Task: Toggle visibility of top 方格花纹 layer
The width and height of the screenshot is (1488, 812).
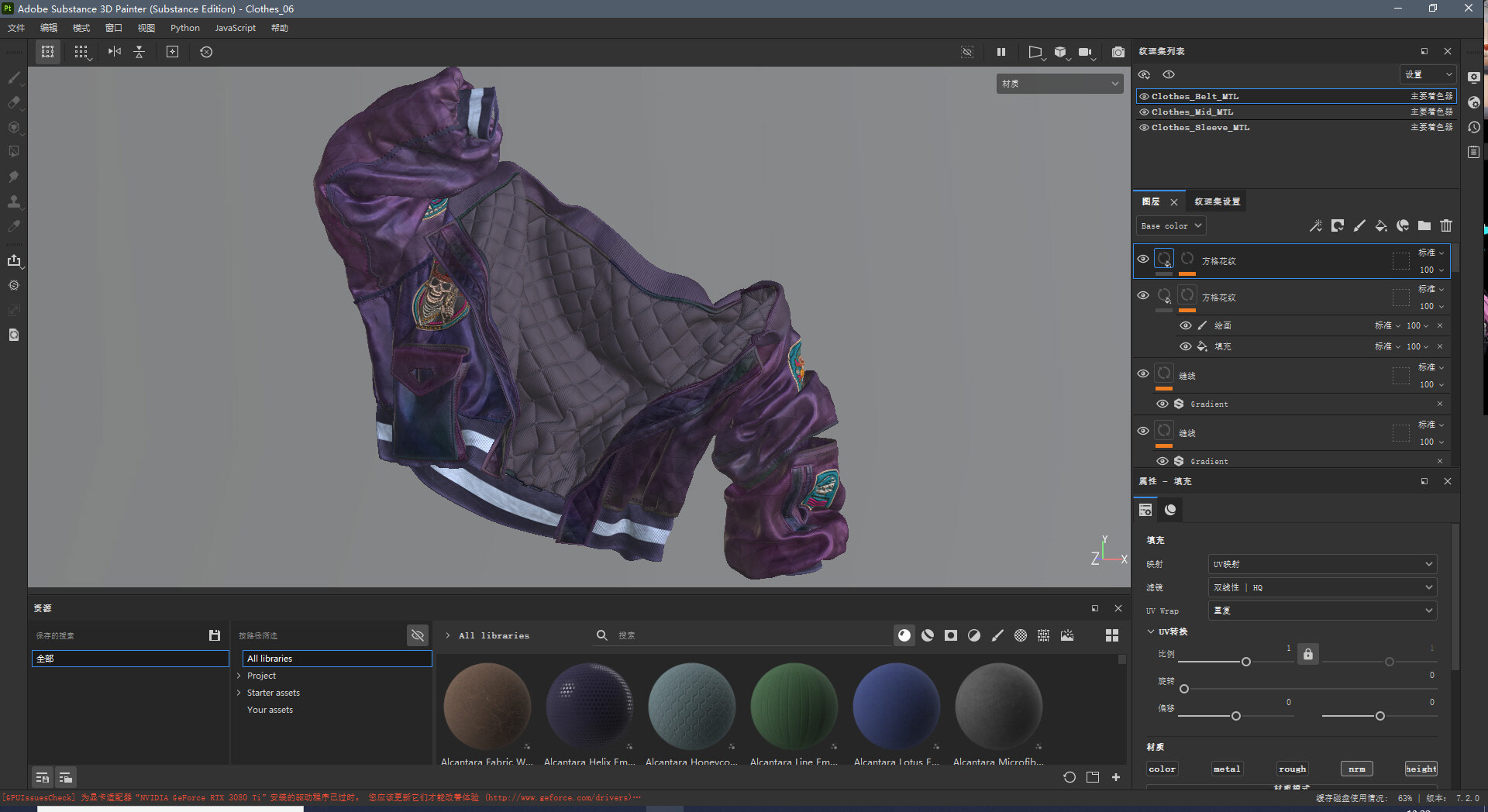Action: pyautogui.click(x=1142, y=259)
